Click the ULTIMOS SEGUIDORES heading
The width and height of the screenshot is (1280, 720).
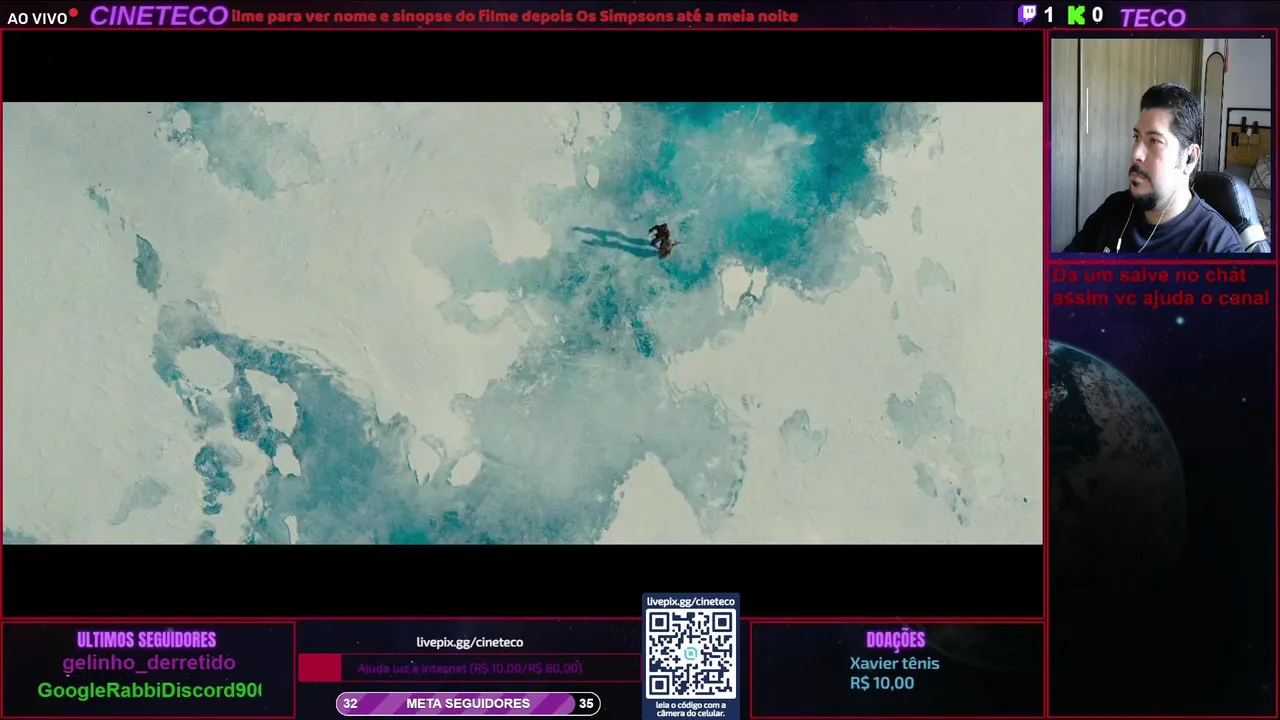(x=147, y=640)
